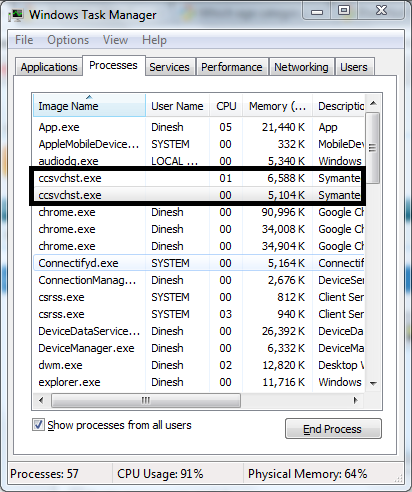Select the Processes tab
The image size is (412, 492).
pyautogui.click(x=113, y=65)
